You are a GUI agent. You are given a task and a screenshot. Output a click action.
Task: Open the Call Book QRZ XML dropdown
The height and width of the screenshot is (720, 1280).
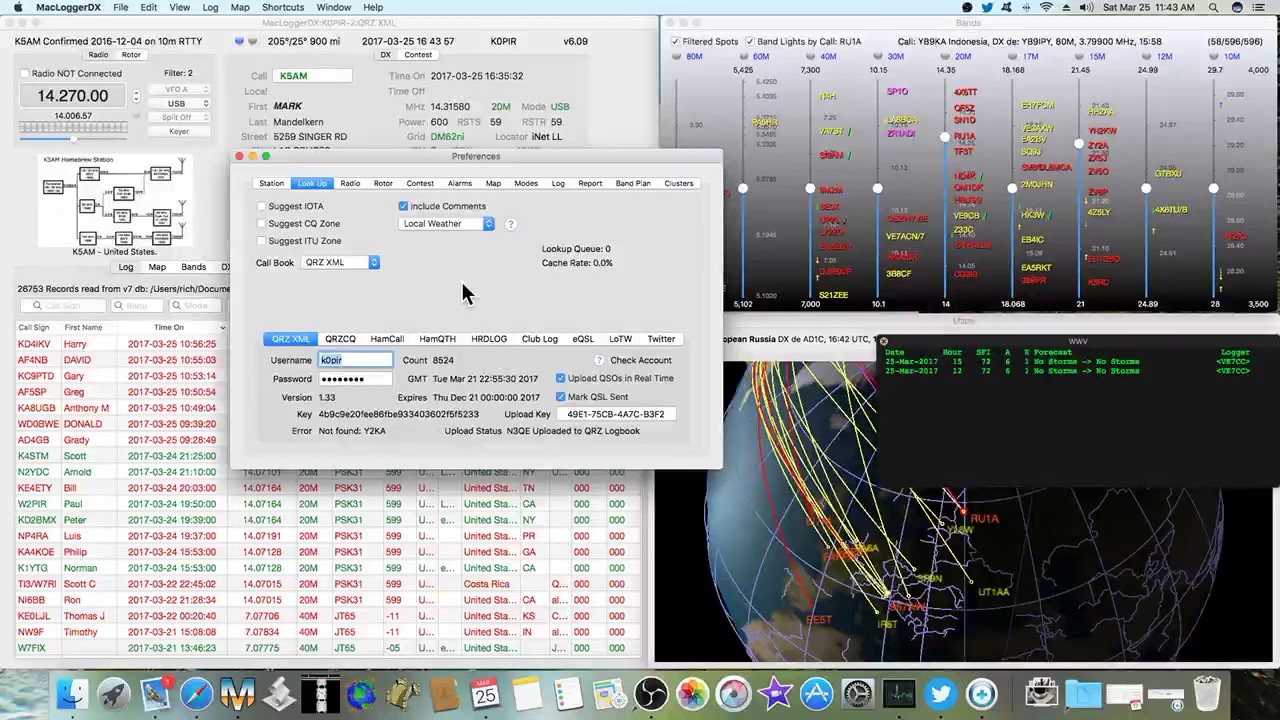pos(340,263)
